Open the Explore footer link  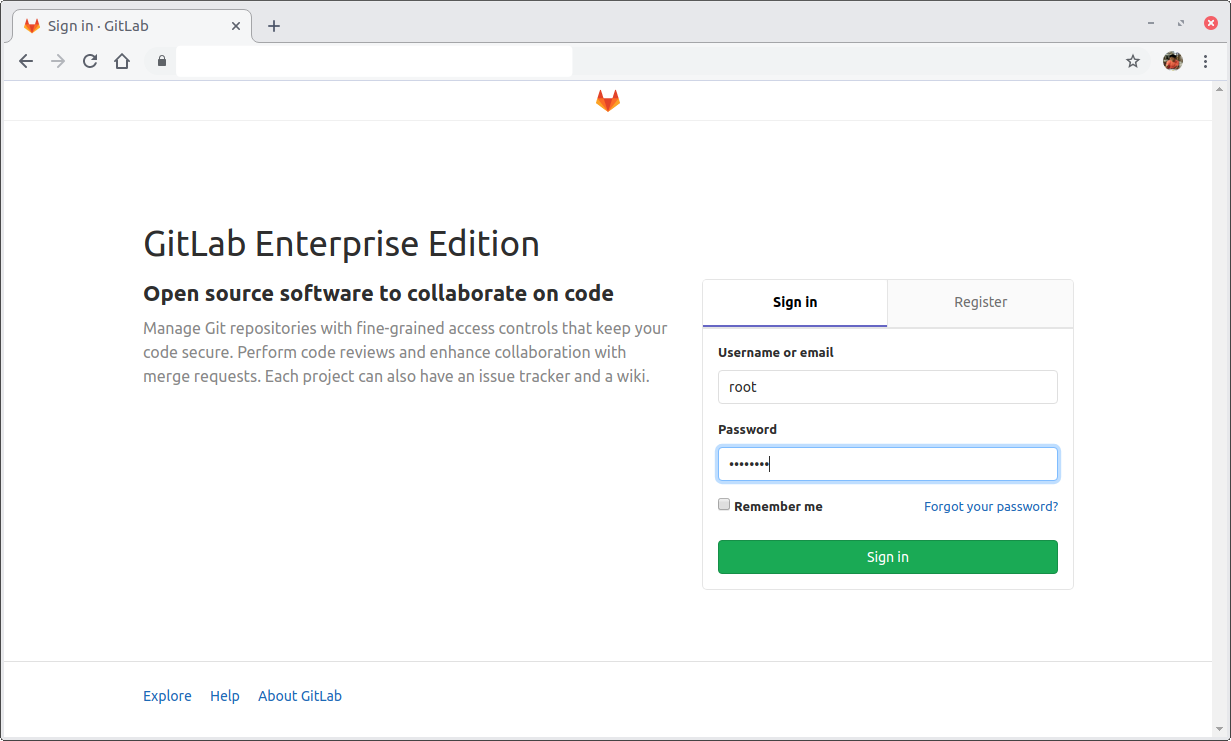pos(167,696)
